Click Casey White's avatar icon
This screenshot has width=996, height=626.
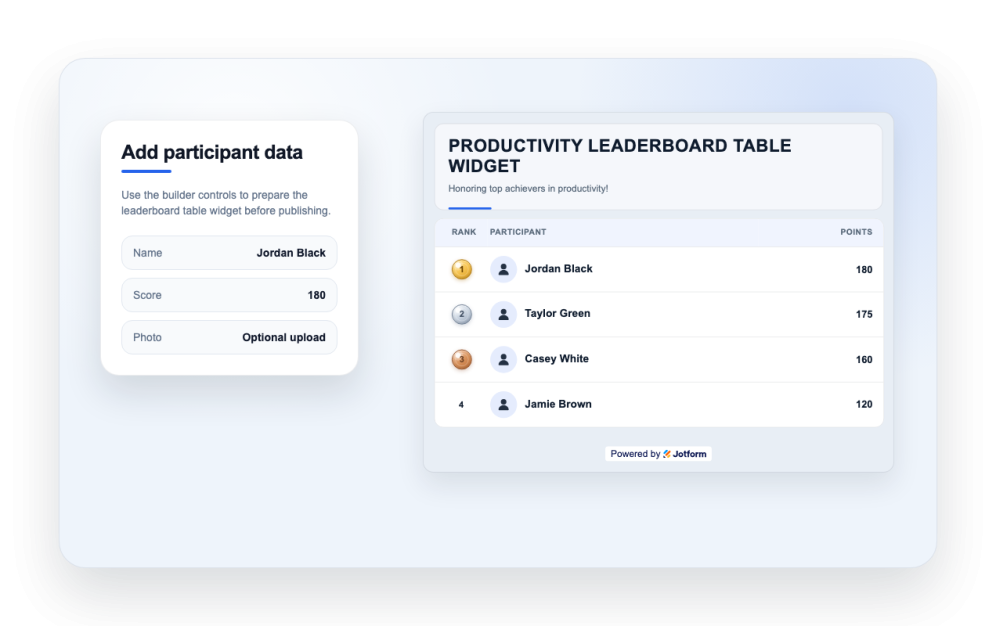(503, 359)
